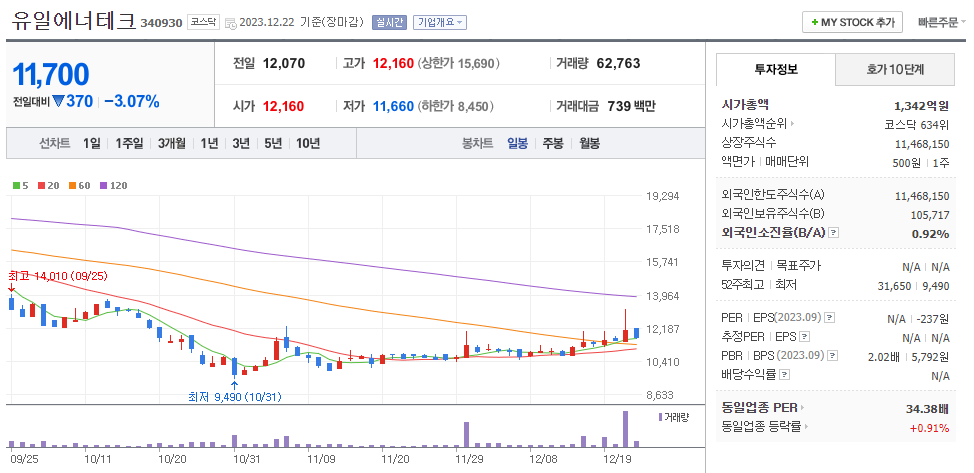Click the 시가총액 value 1,342억원

click(x=921, y=106)
